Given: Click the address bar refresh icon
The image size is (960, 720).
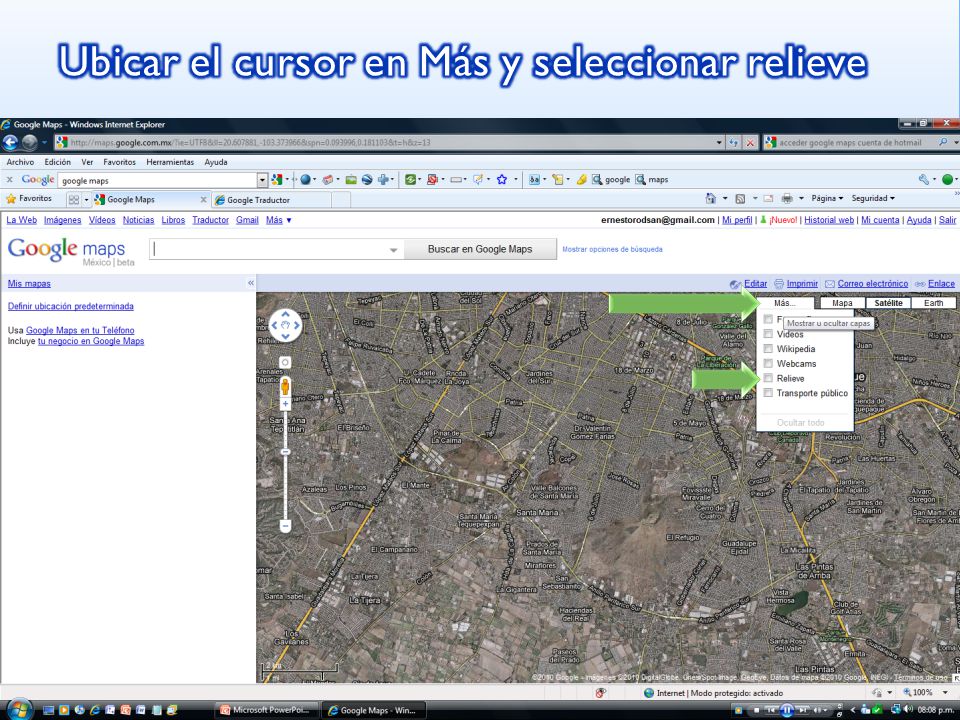Looking at the screenshot, I should coord(733,143).
